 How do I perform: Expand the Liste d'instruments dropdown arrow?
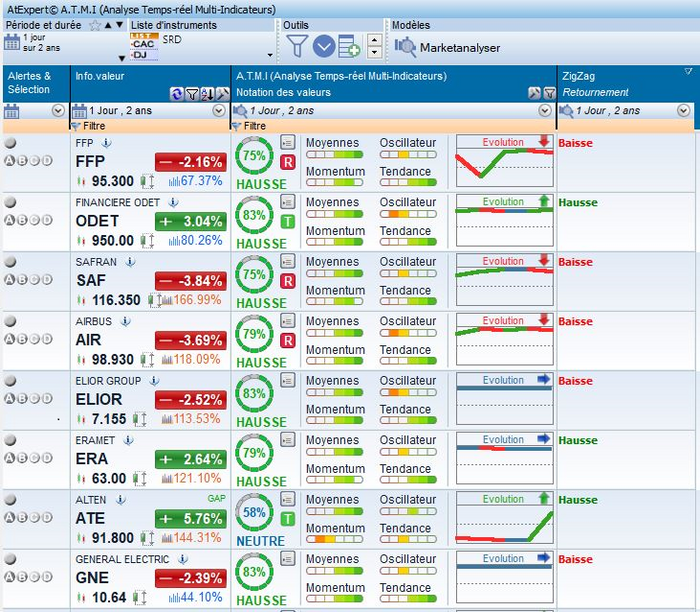tap(270, 55)
